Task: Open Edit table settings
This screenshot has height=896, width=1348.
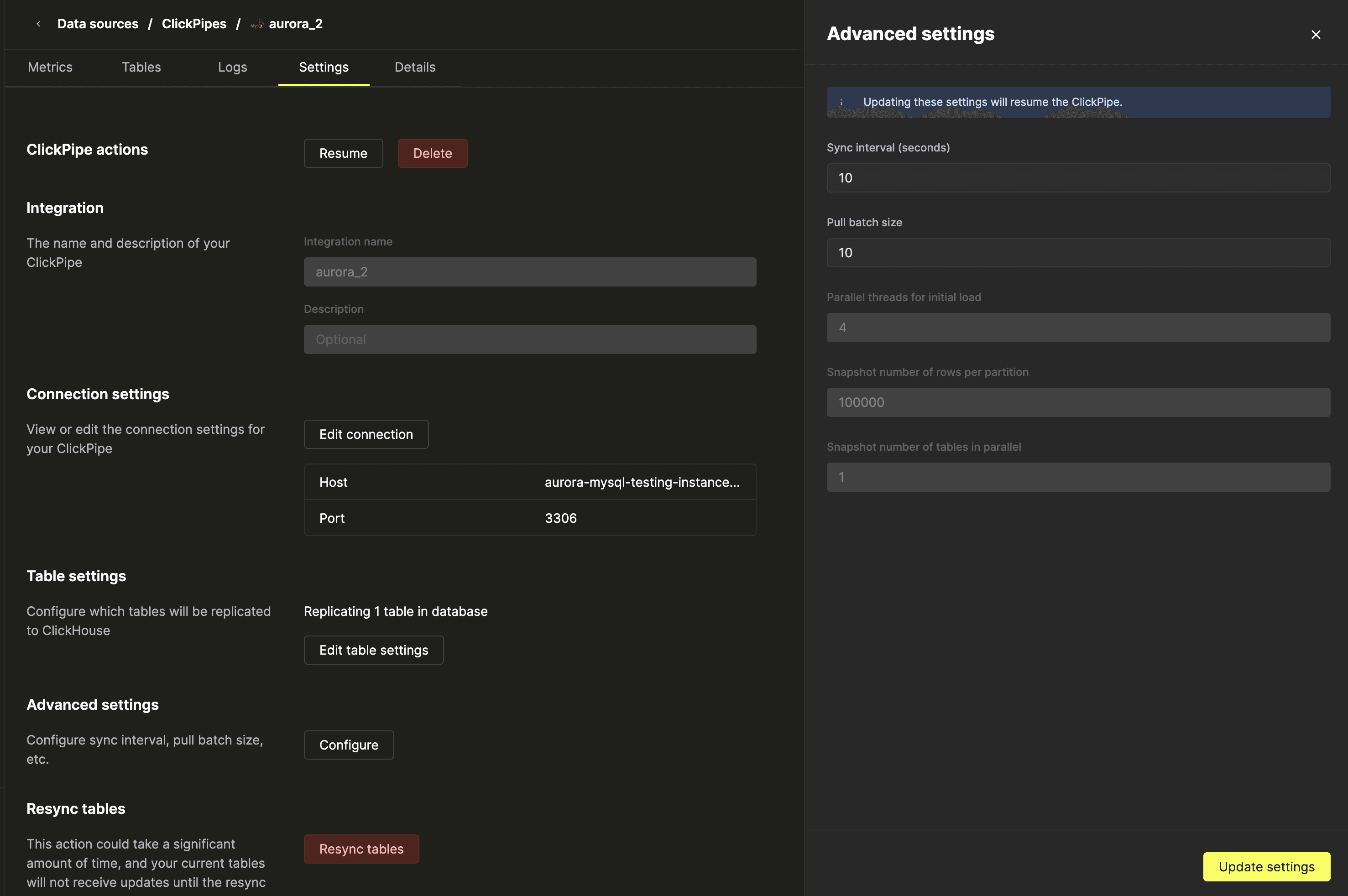Action: [373, 650]
